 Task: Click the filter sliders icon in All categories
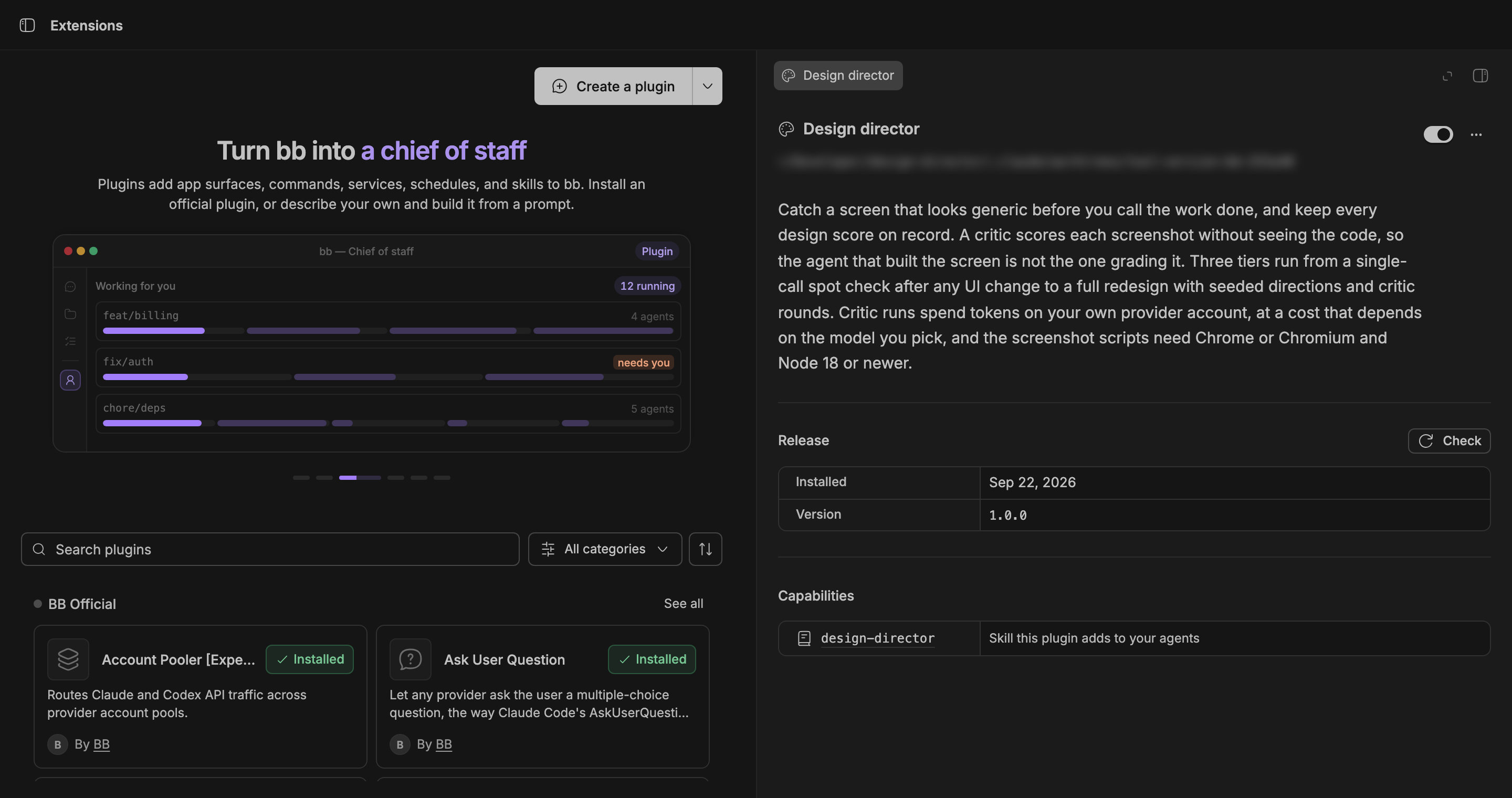click(x=548, y=549)
